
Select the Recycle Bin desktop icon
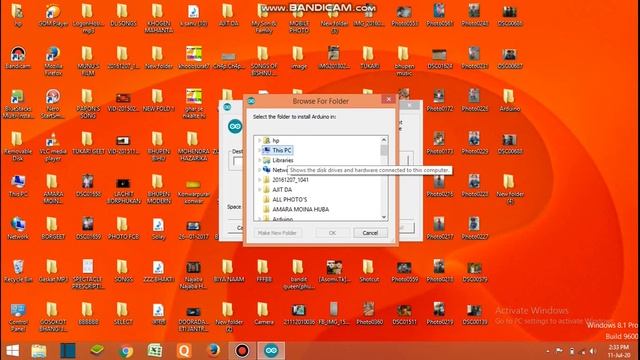[18, 271]
